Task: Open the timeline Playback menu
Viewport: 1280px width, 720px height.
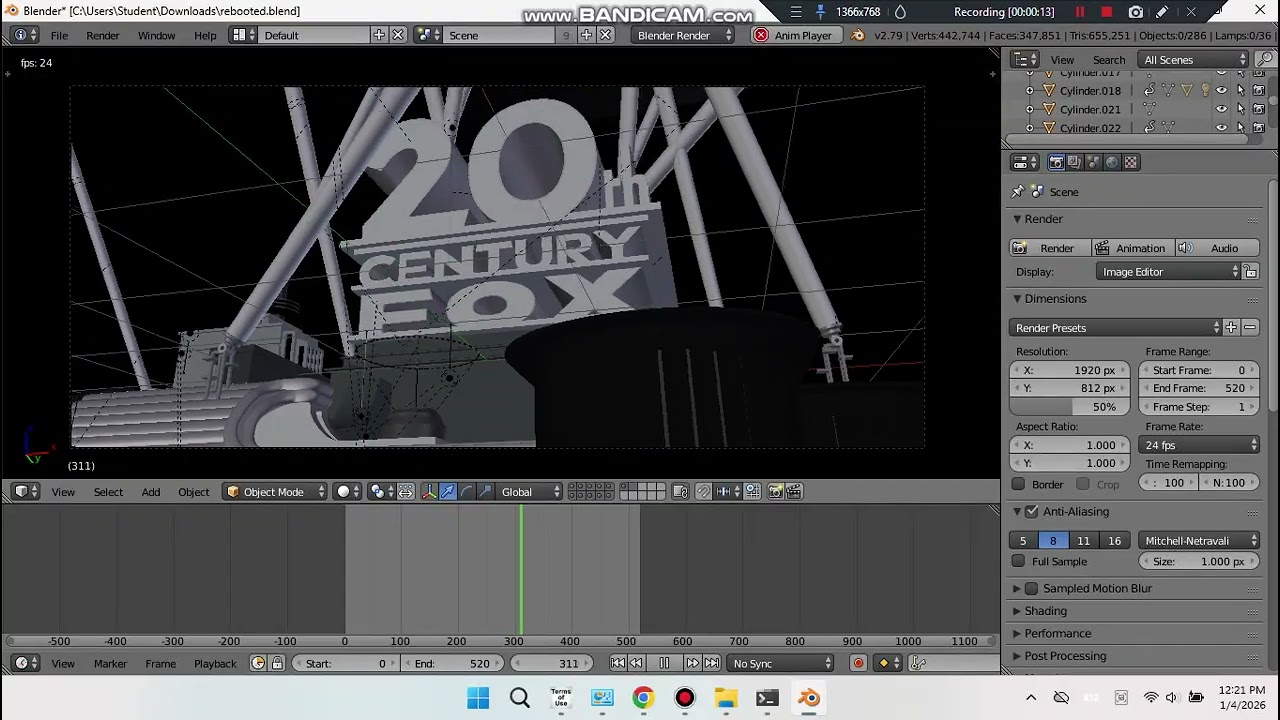Action: (215, 663)
